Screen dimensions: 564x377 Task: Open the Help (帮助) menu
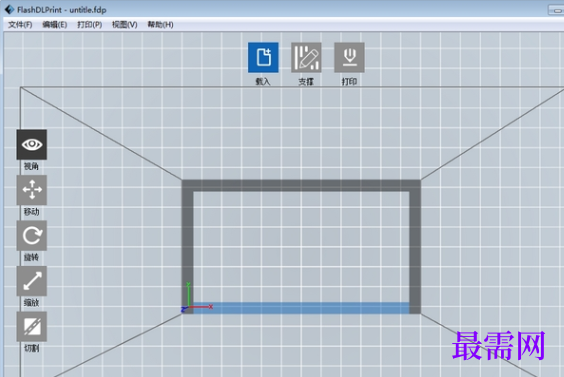click(x=160, y=24)
